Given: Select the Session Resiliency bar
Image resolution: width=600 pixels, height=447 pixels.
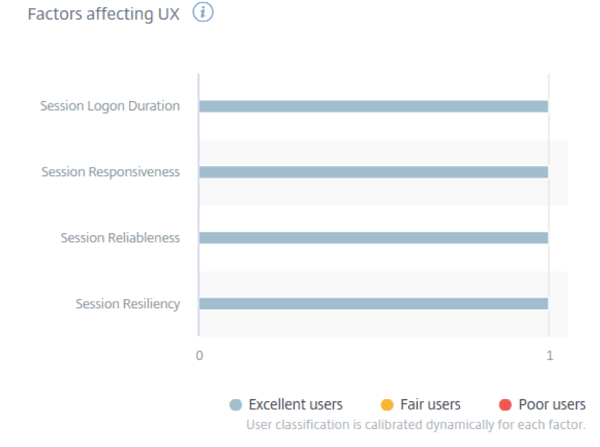Looking at the screenshot, I should coord(373,304).
